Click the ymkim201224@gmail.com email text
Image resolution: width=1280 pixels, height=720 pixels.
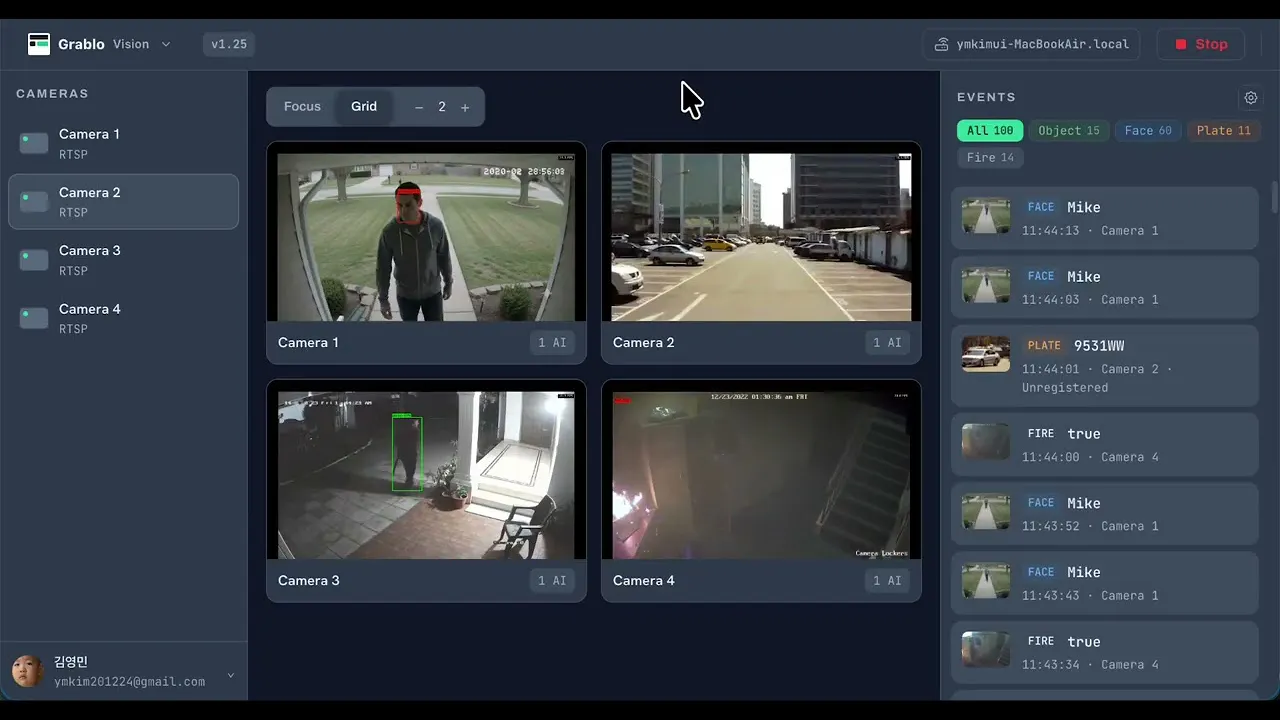[x=130, y=682]
